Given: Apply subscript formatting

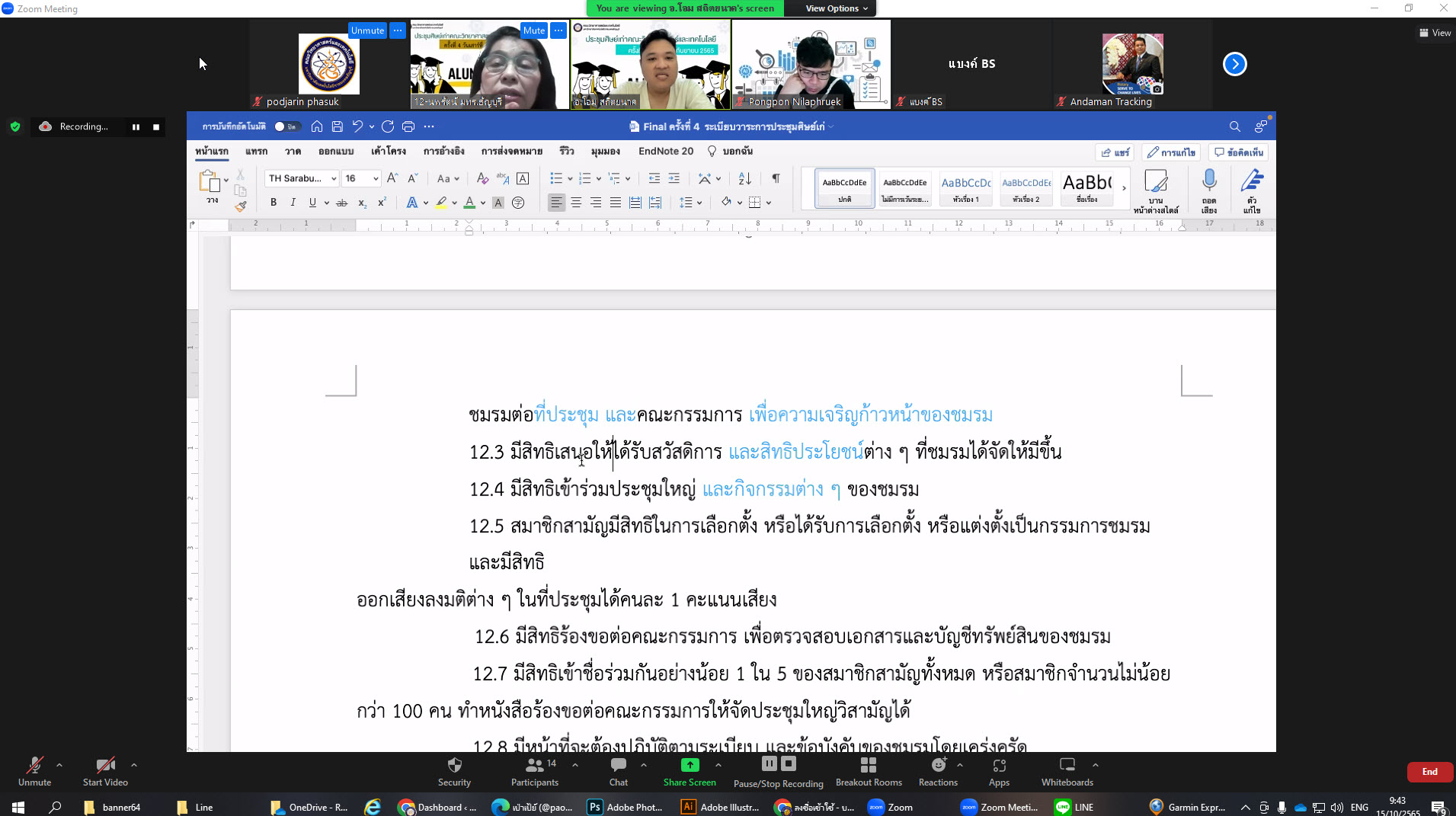Looking at the screenshot, I should click(x=362, y=203).
